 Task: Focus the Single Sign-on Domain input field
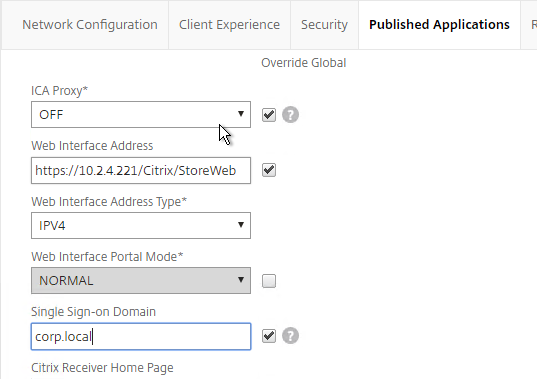click(x=141, y=336)
